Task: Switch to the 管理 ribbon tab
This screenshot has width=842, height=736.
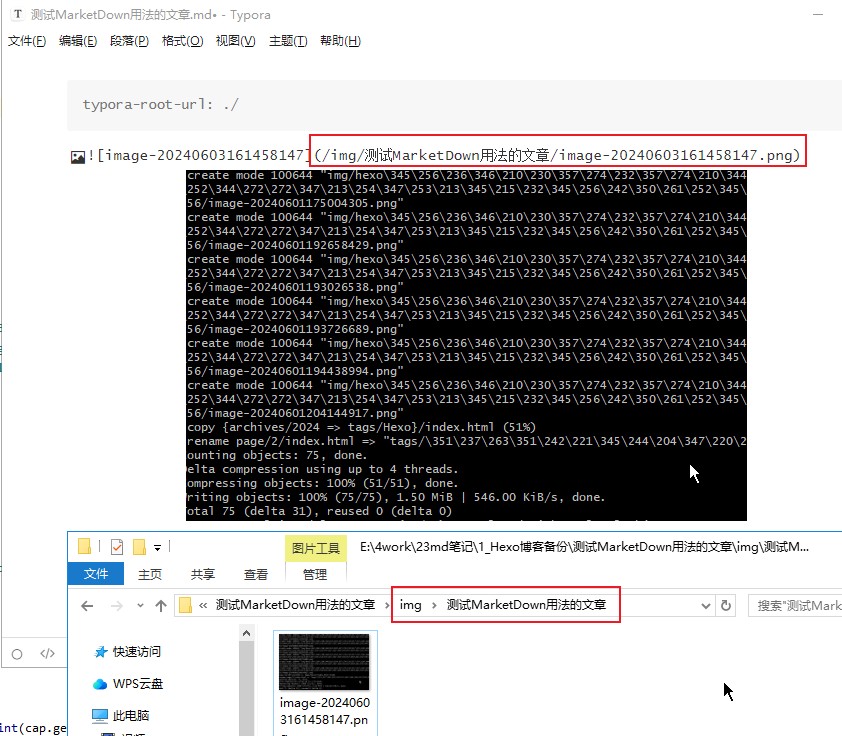Action: pos(315,574)
